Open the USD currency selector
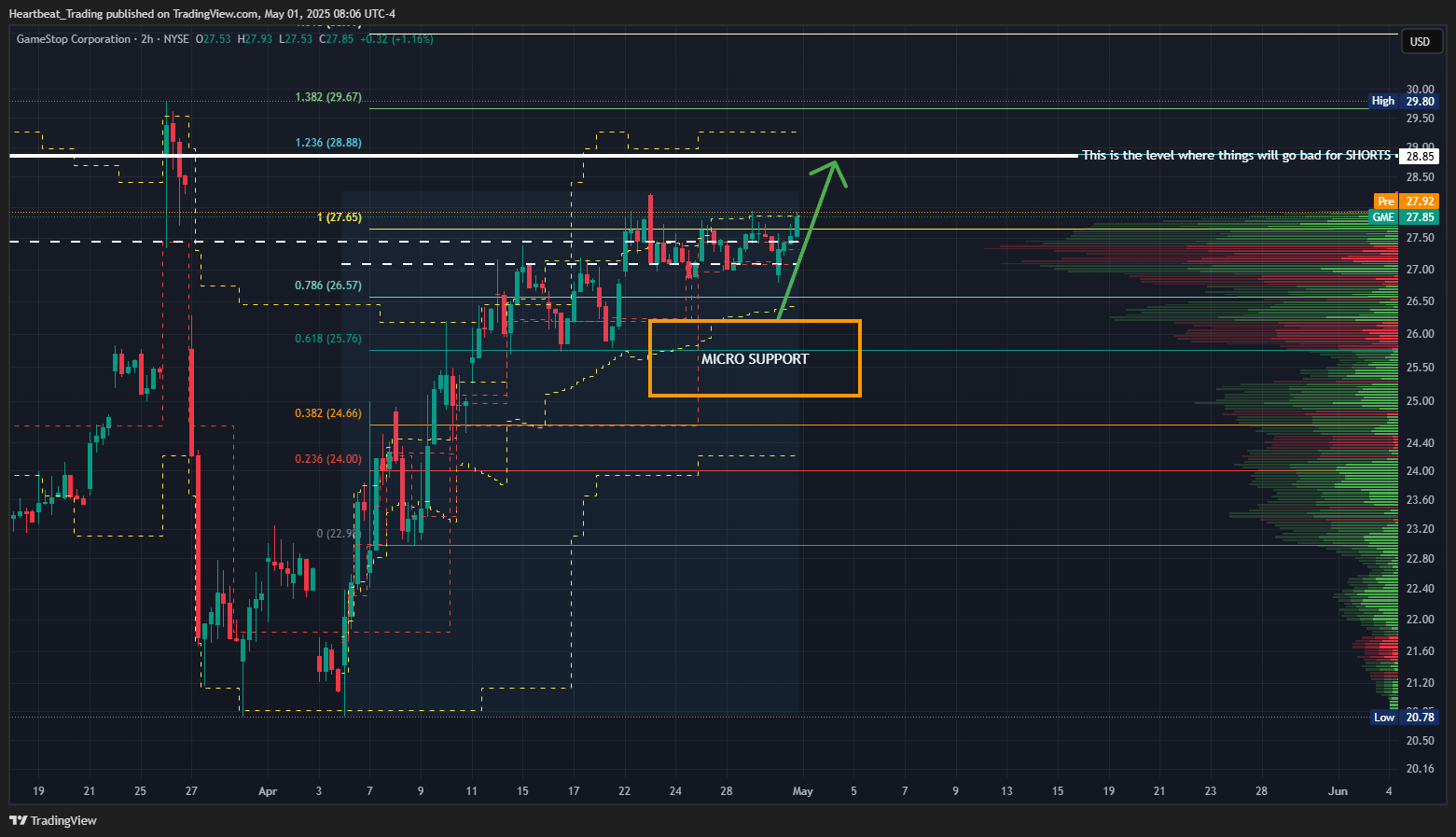This screenshot has width=1456, height=837. click(x=1420, y=41)
